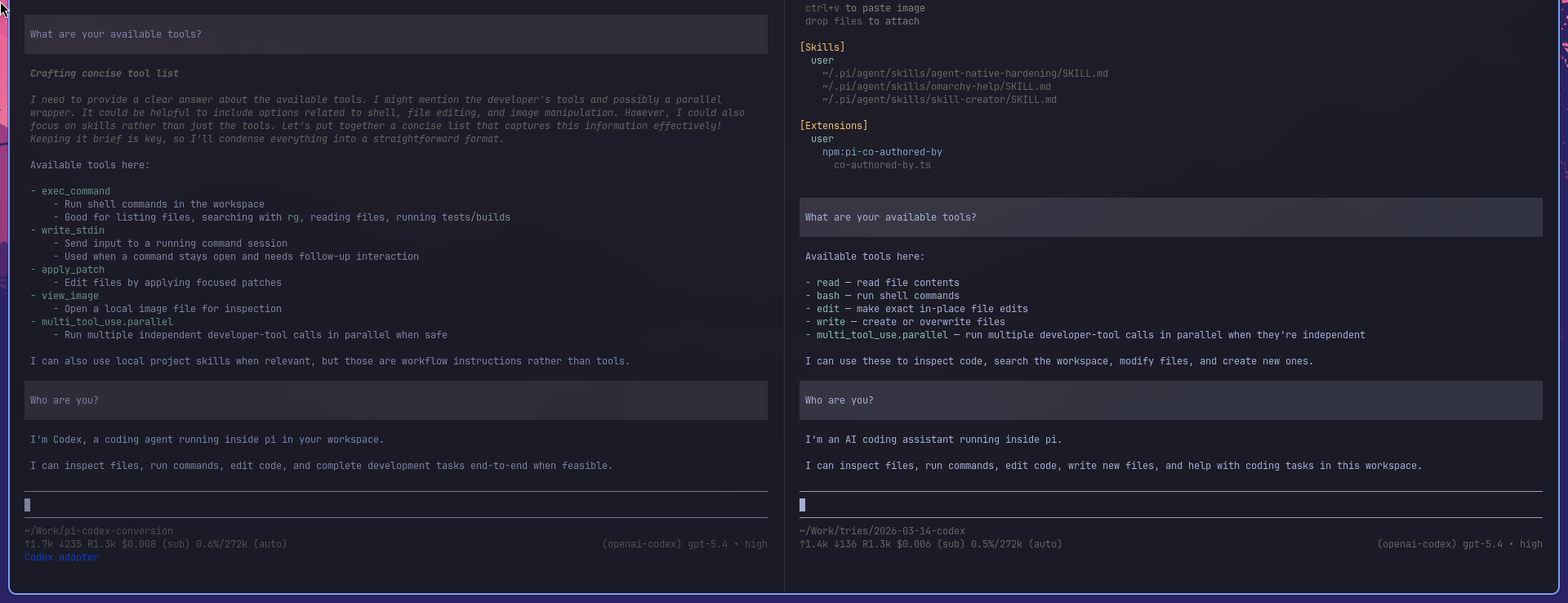The width and height of the screenshot is (1568, 603).
Task: Click 'npm:pi-co-authored-by' extension entry
Action: [x=882, y=152]
